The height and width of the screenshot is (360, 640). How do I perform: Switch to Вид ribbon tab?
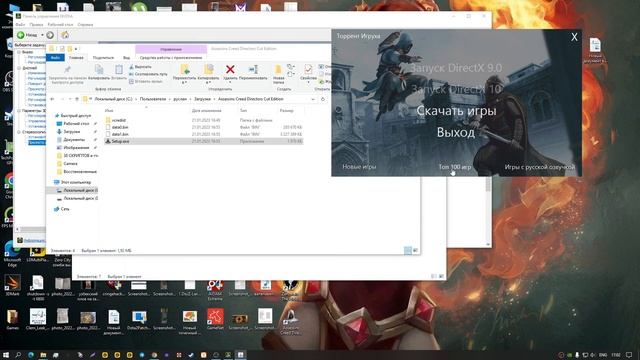tap(127, 58)
